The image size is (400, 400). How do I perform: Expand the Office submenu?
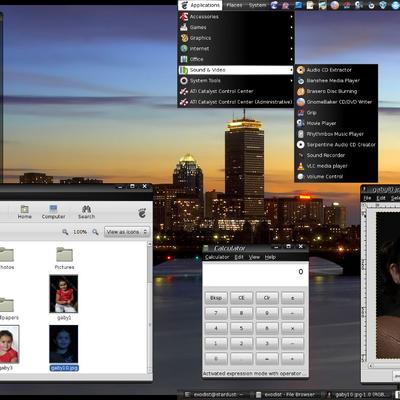[236, 59]
